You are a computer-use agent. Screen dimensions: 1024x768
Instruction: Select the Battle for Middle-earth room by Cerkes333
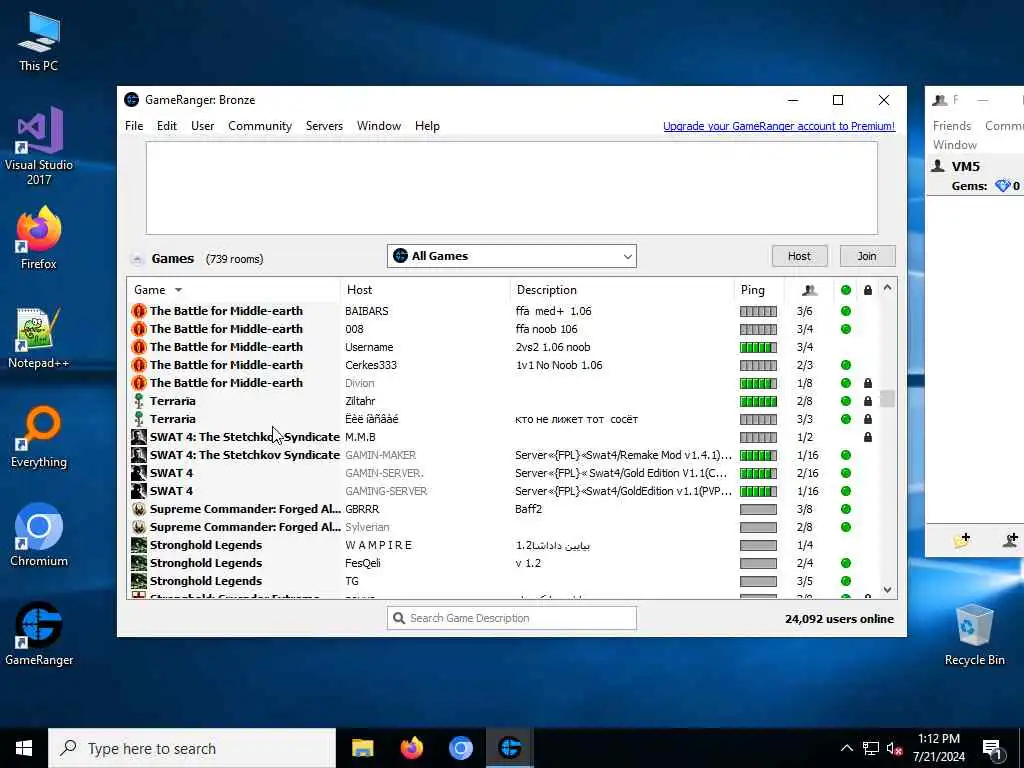tap(504, 365)
